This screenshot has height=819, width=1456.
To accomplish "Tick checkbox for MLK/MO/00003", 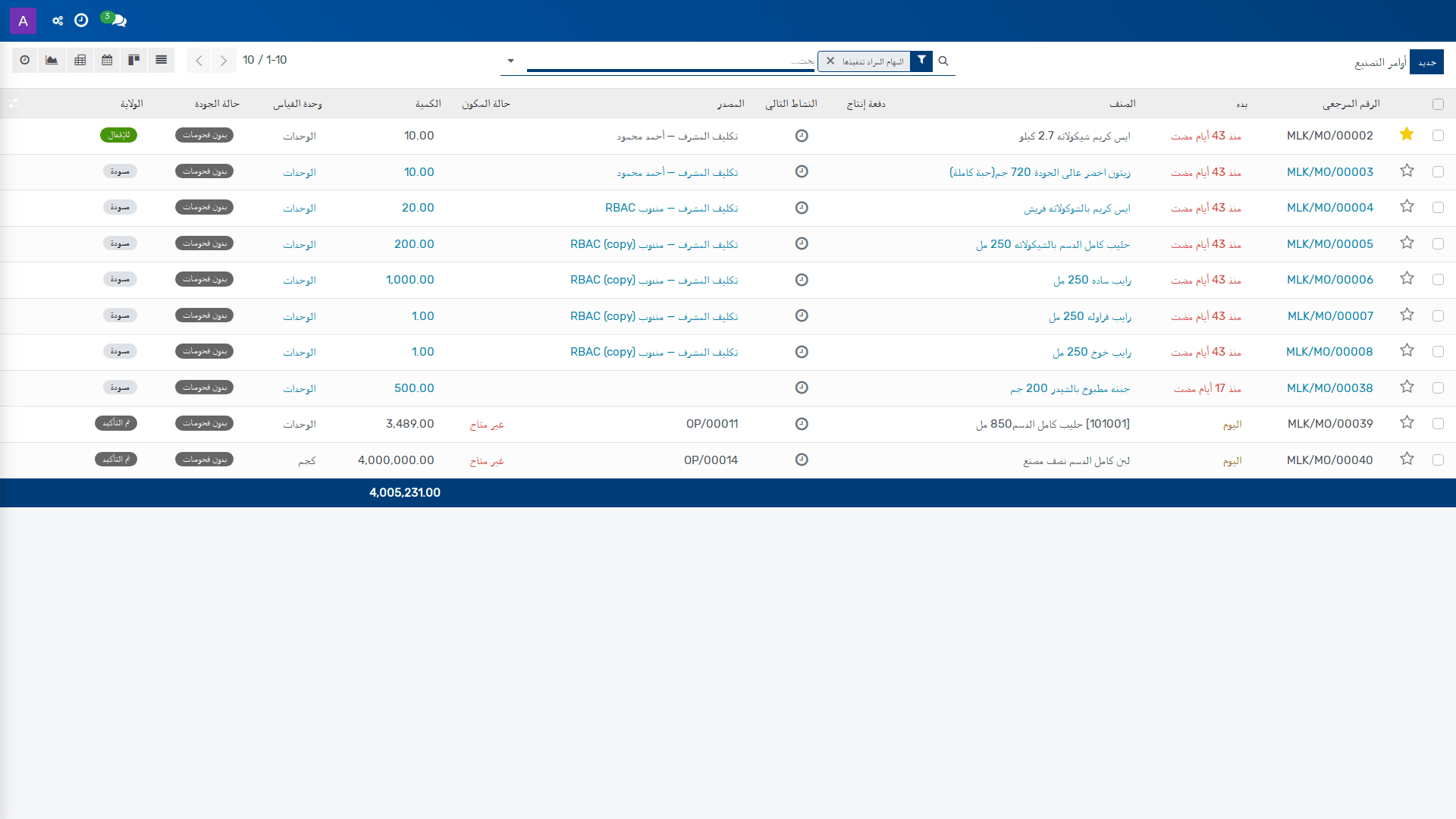I will 1438,172.
